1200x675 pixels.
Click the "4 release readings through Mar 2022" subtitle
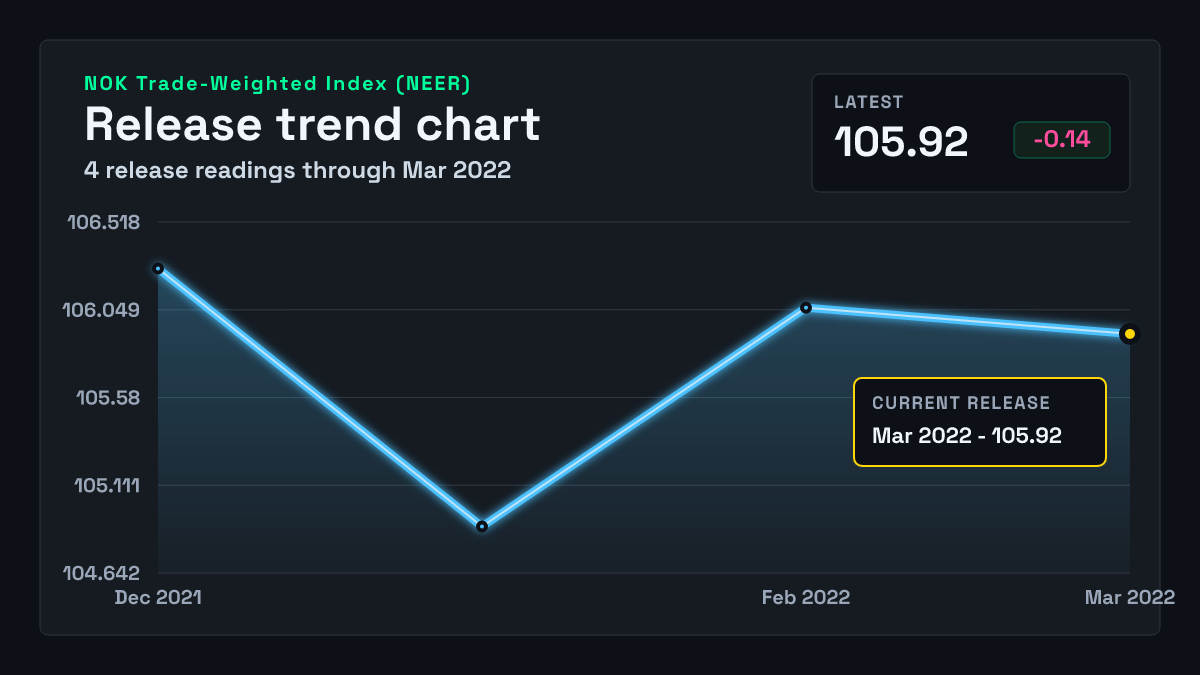pos(298,170)
